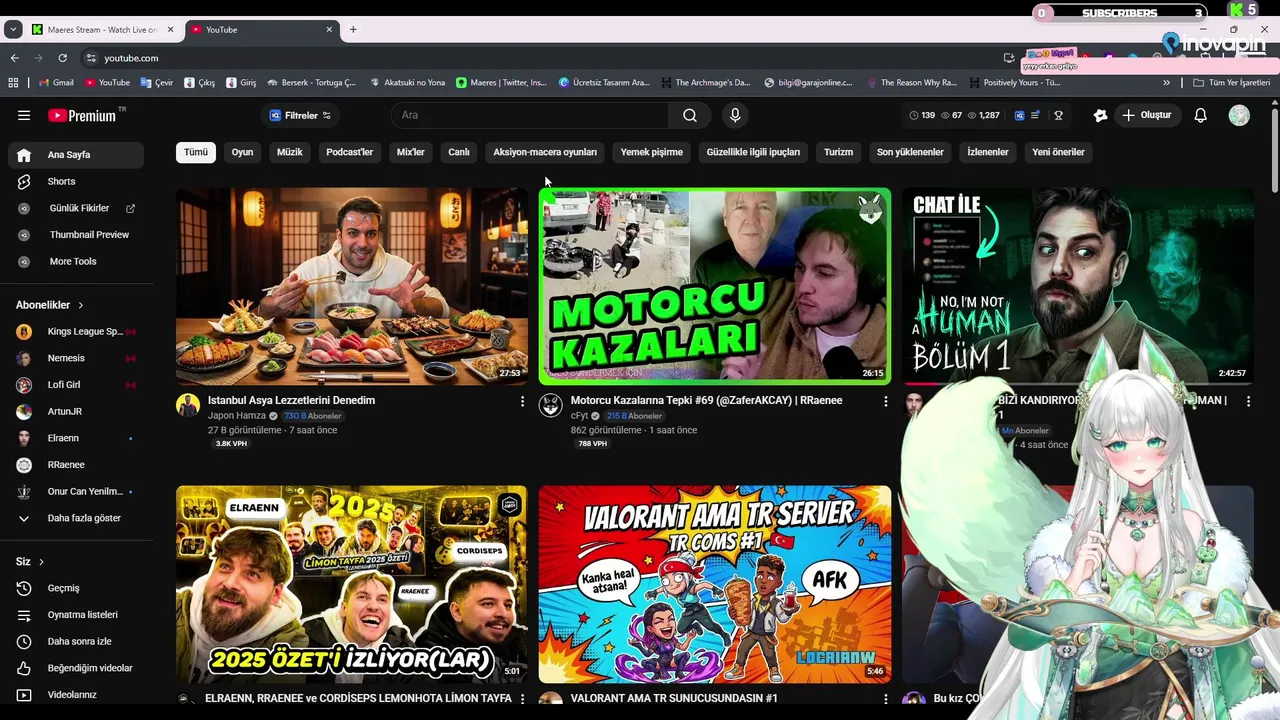Image resolution: width=1280 pixels, height=720 pixels.
Task: Open the YouTube hamburger guide menu
Action: (24, 115)
